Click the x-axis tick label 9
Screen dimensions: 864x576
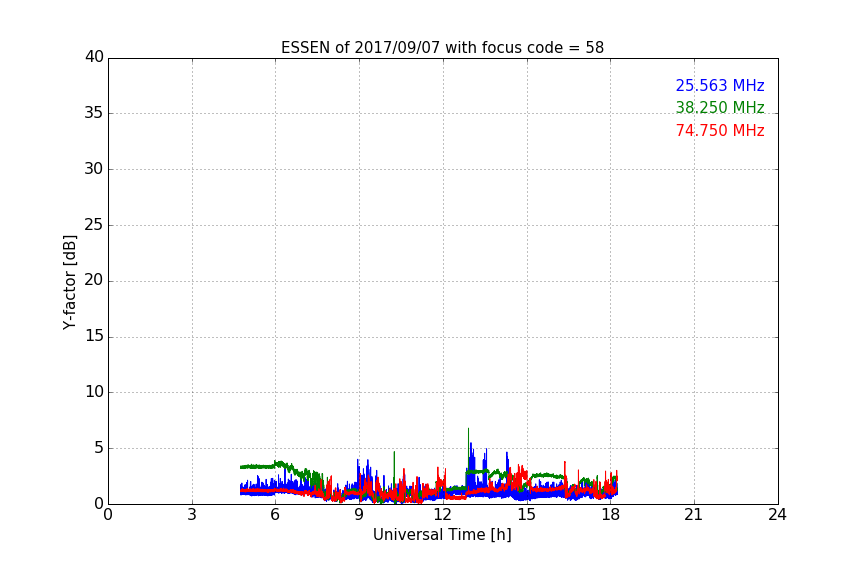(359, 515)
